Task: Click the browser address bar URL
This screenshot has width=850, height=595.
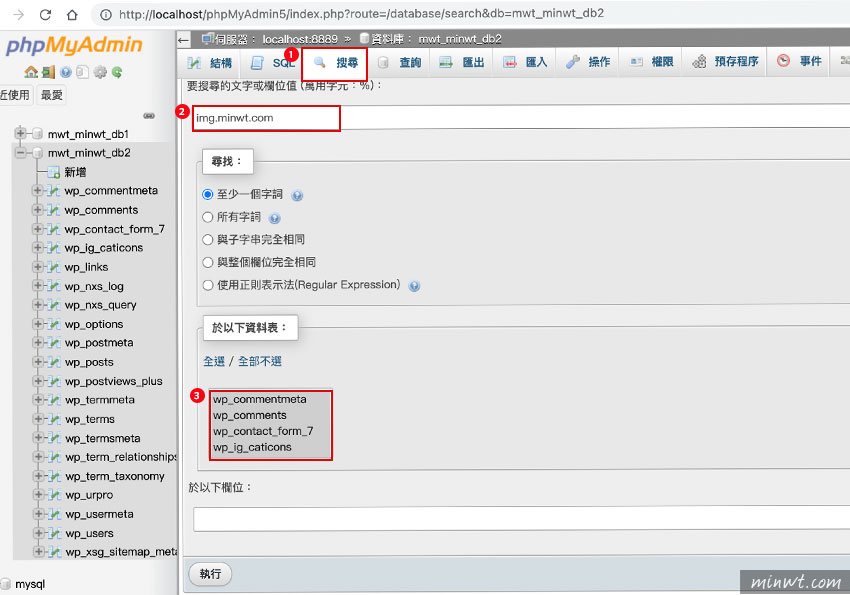Action: coord(361,14)
